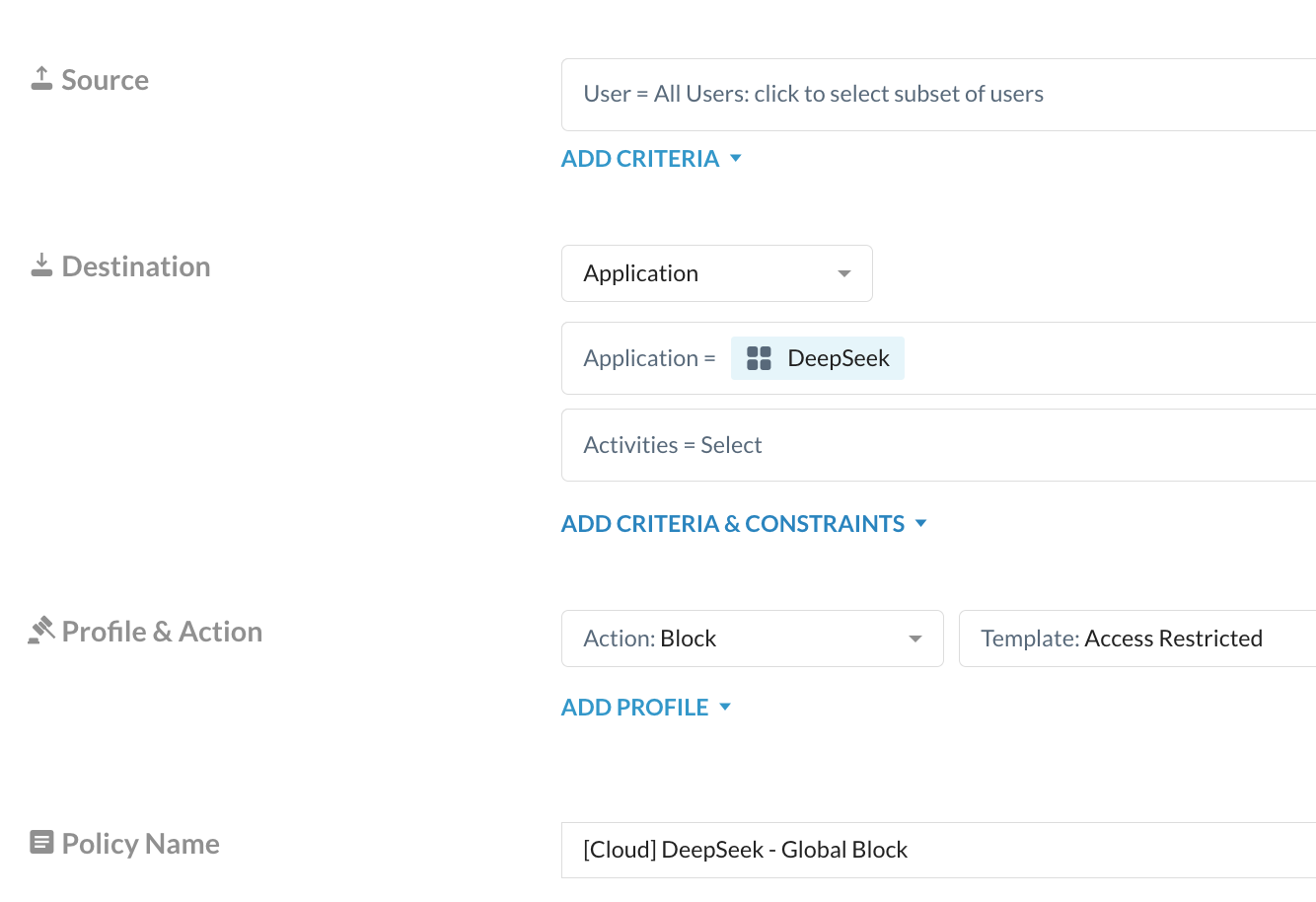Open the Application destination type dropdown
This screenshot has height=902, width=1316.
tap(717, 273)
